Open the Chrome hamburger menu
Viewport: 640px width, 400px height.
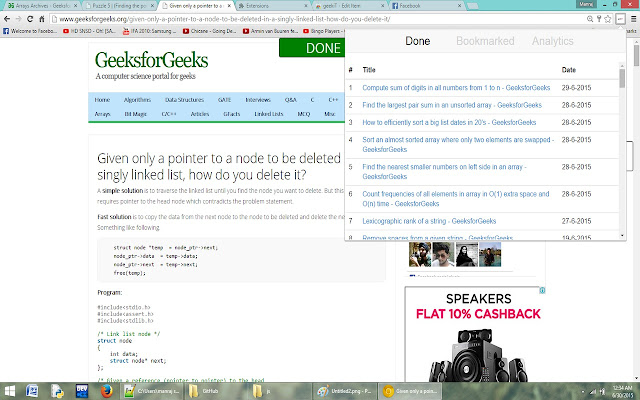tap(633, 19)
